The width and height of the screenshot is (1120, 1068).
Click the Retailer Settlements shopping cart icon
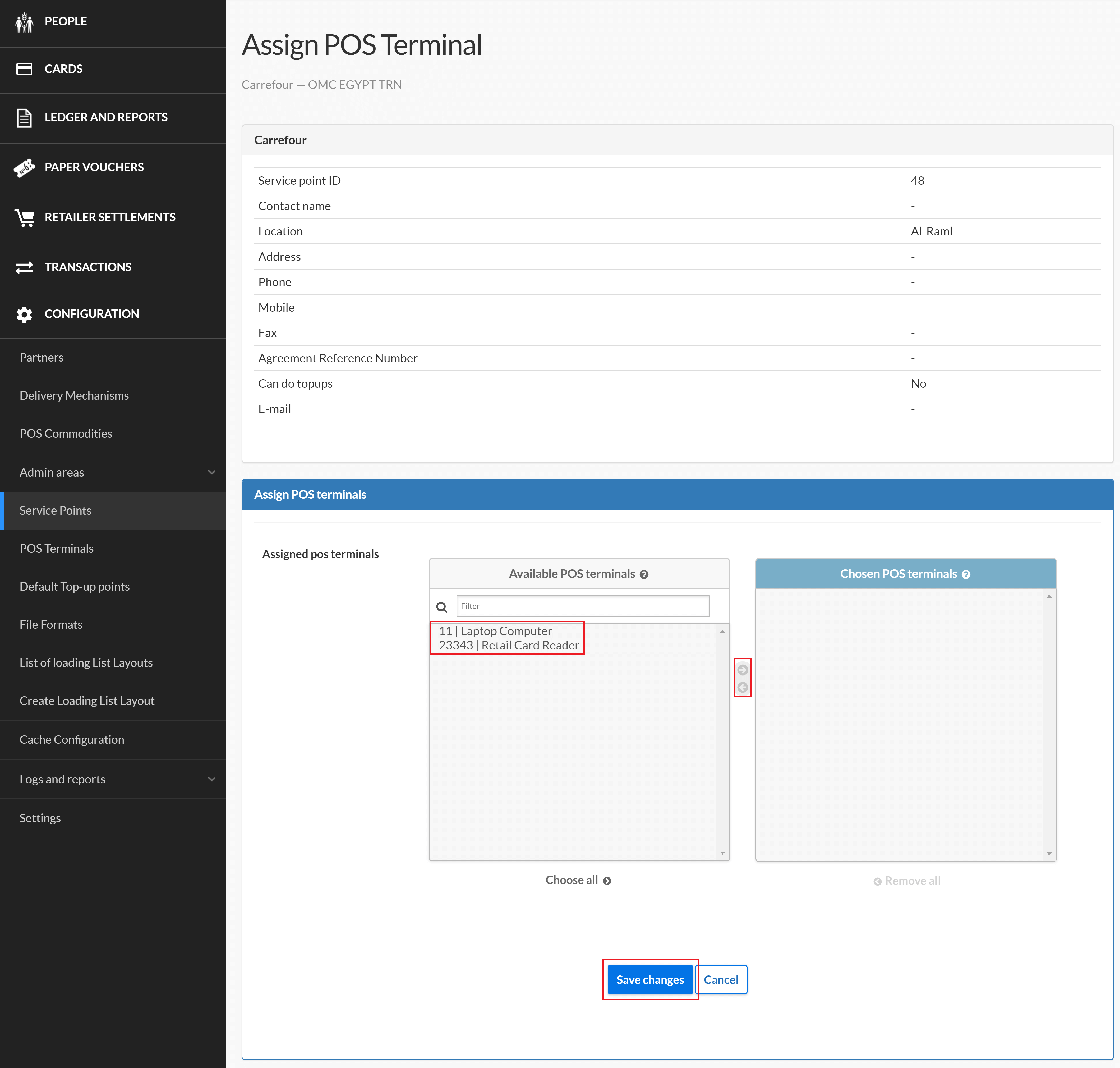[24, 218]
